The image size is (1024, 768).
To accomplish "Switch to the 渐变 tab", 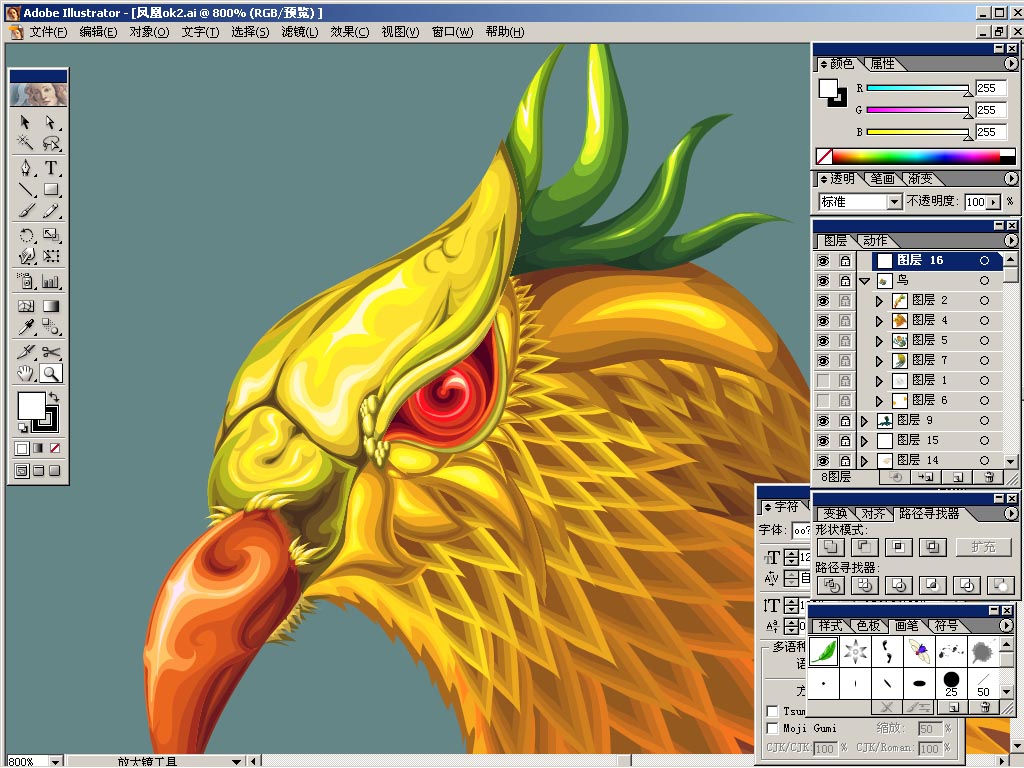I will click(x=920, y=178).
